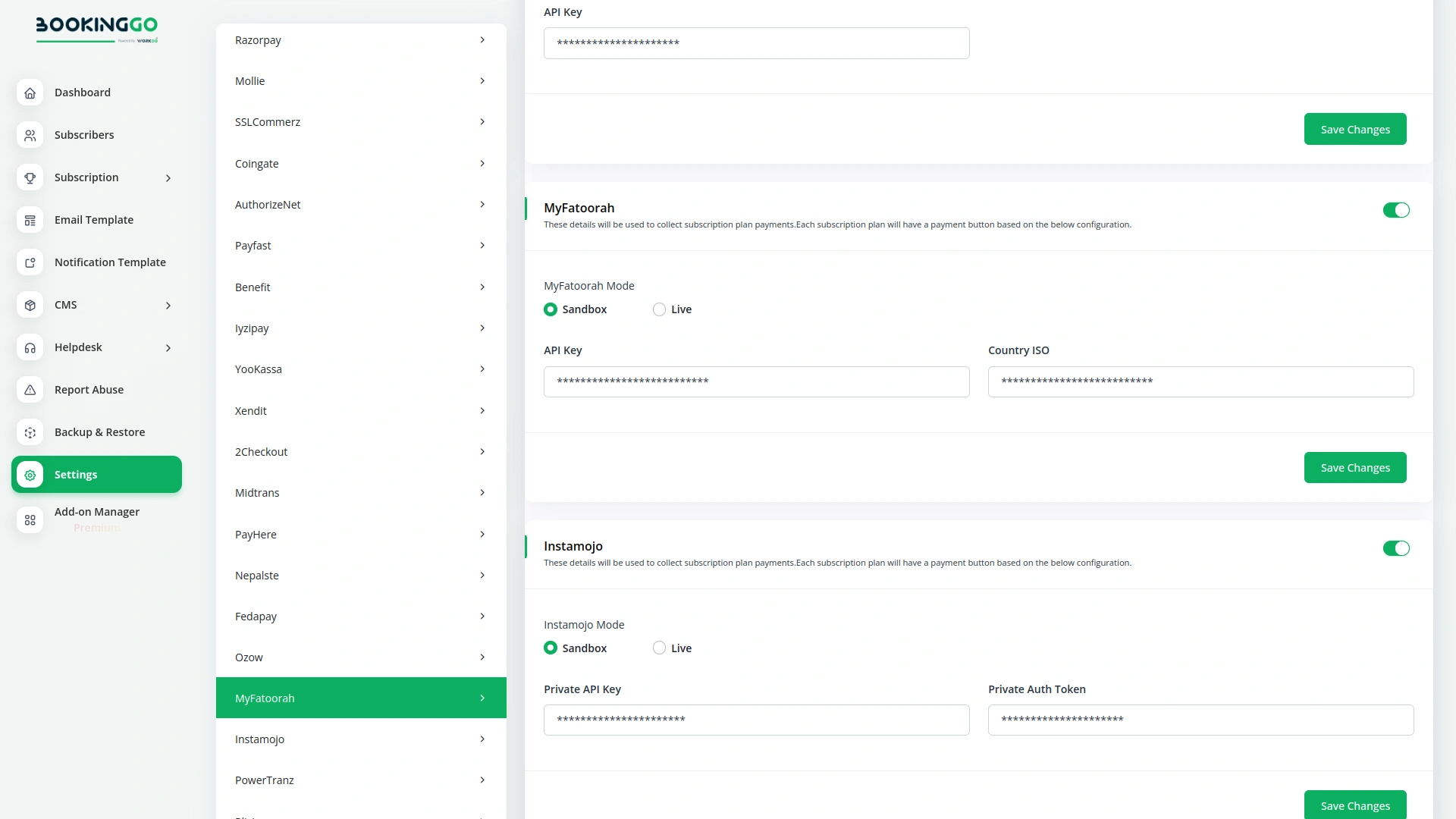Viewport: 1456px width, 819px height.
Task: Click the Email Template icon
Action: point(30,220)
